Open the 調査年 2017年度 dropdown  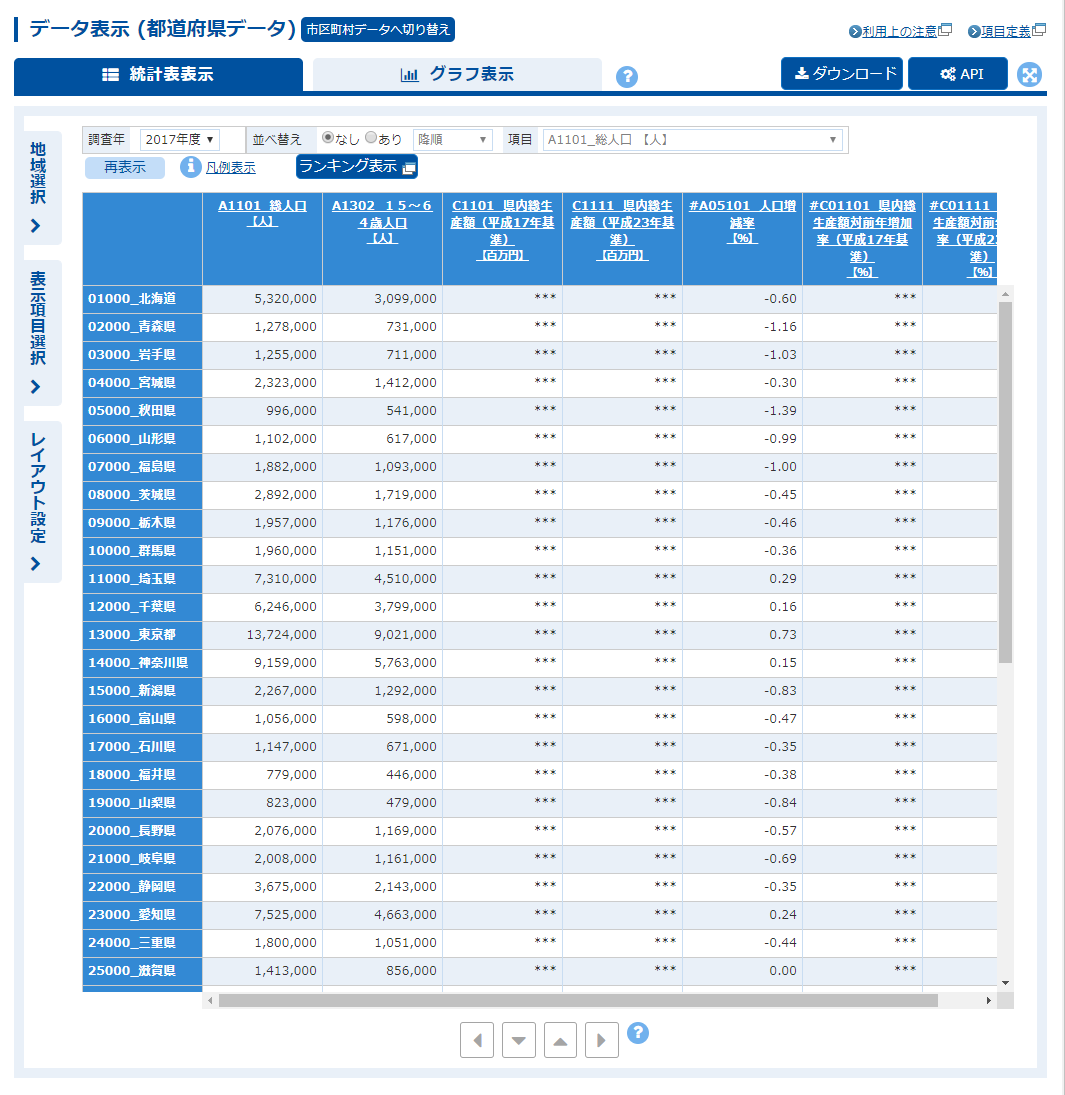pyautogui.click(x=180, y=139)
